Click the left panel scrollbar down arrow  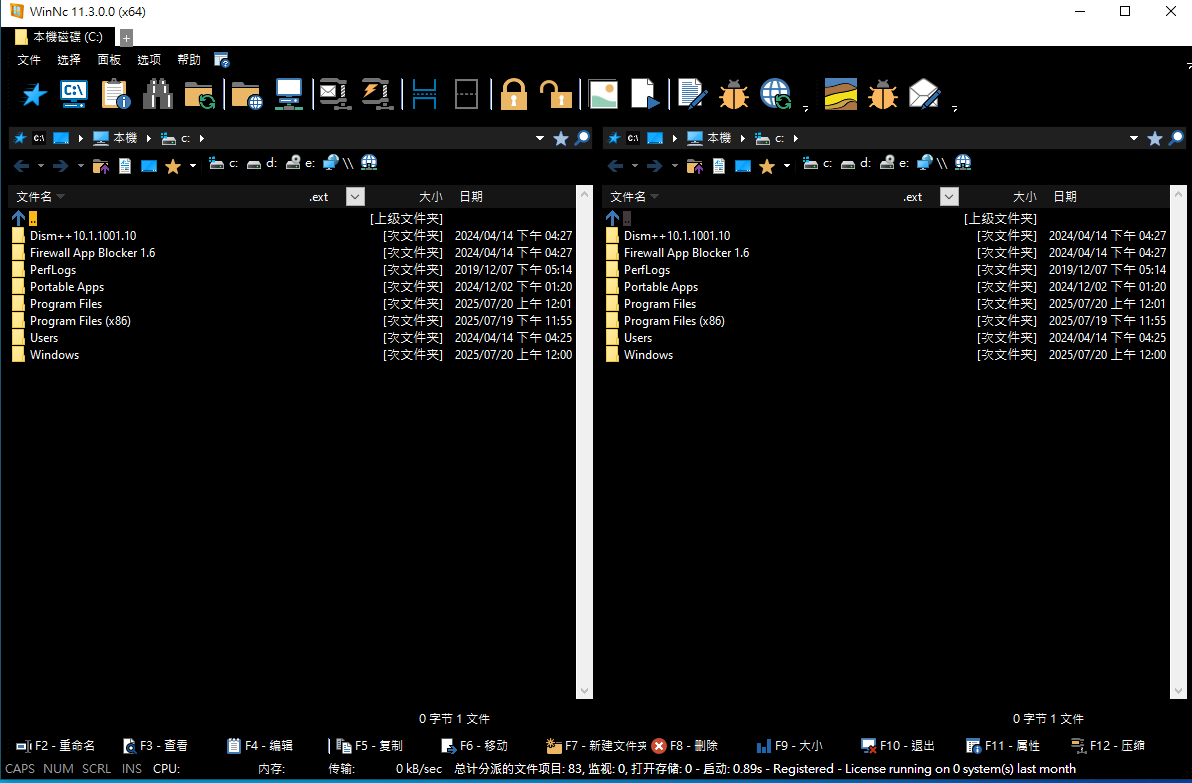click(585, 691)
